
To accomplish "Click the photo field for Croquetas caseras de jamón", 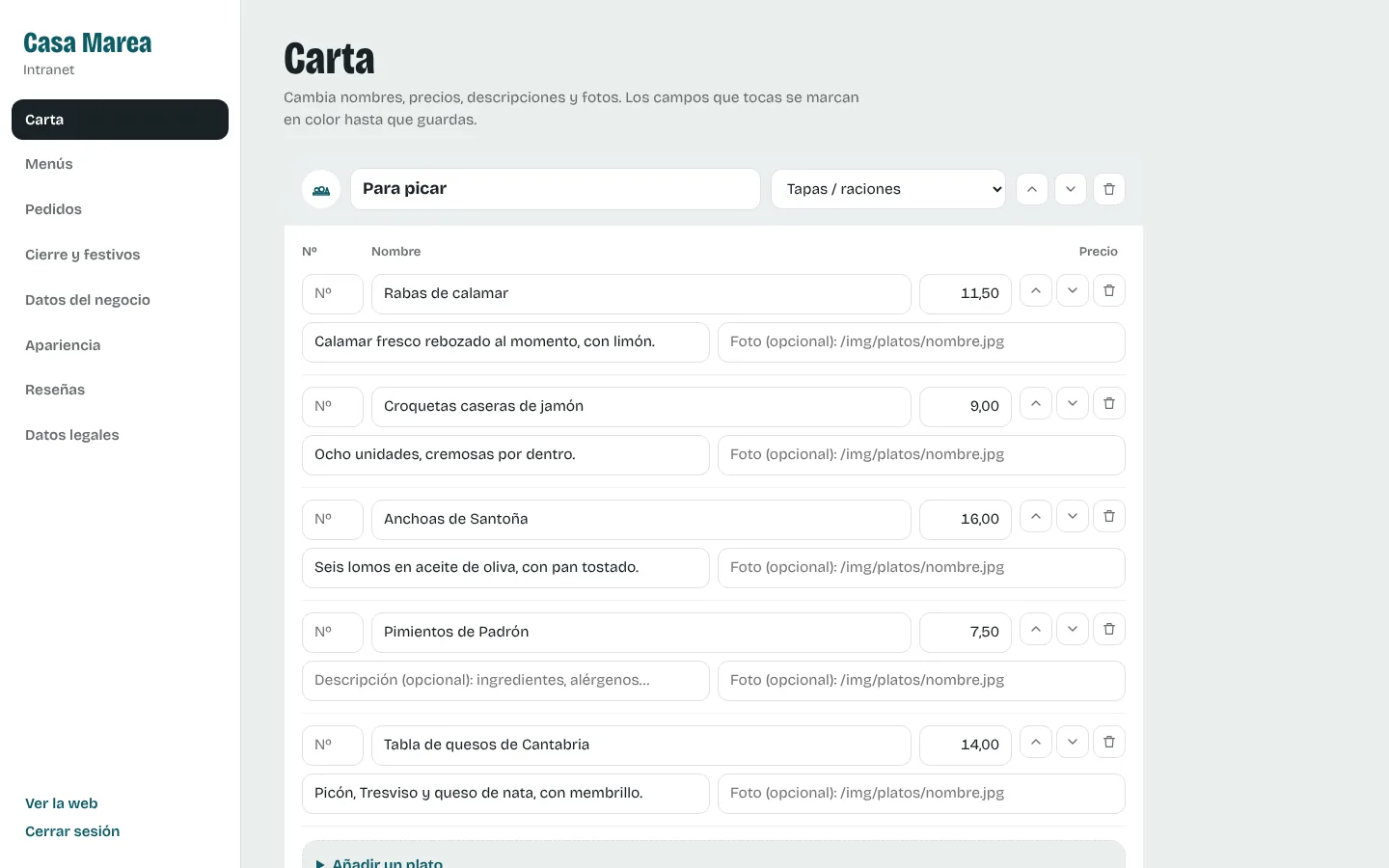I will [x=921, y=455].
